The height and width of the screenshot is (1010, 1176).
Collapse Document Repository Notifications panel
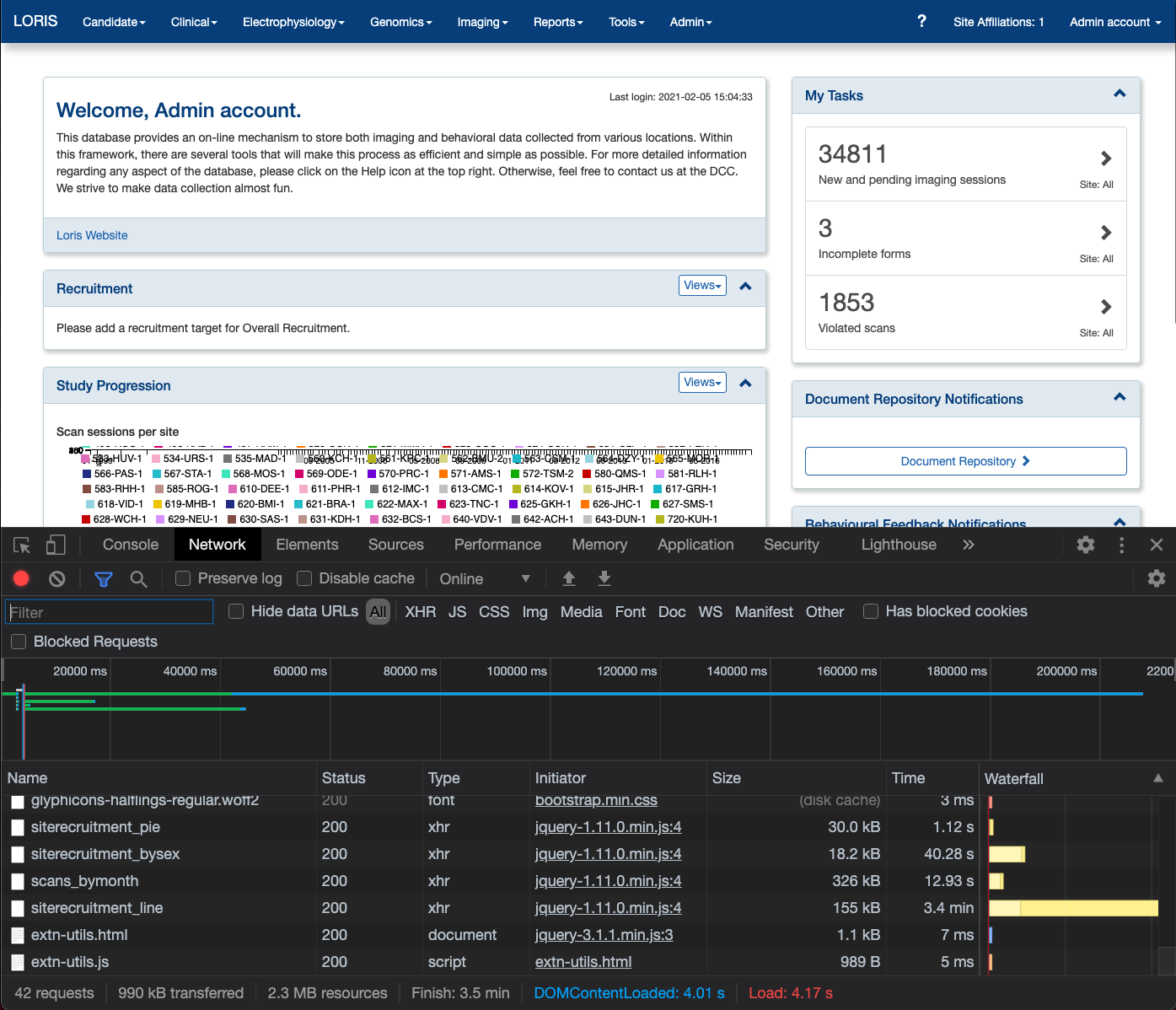1120,397
